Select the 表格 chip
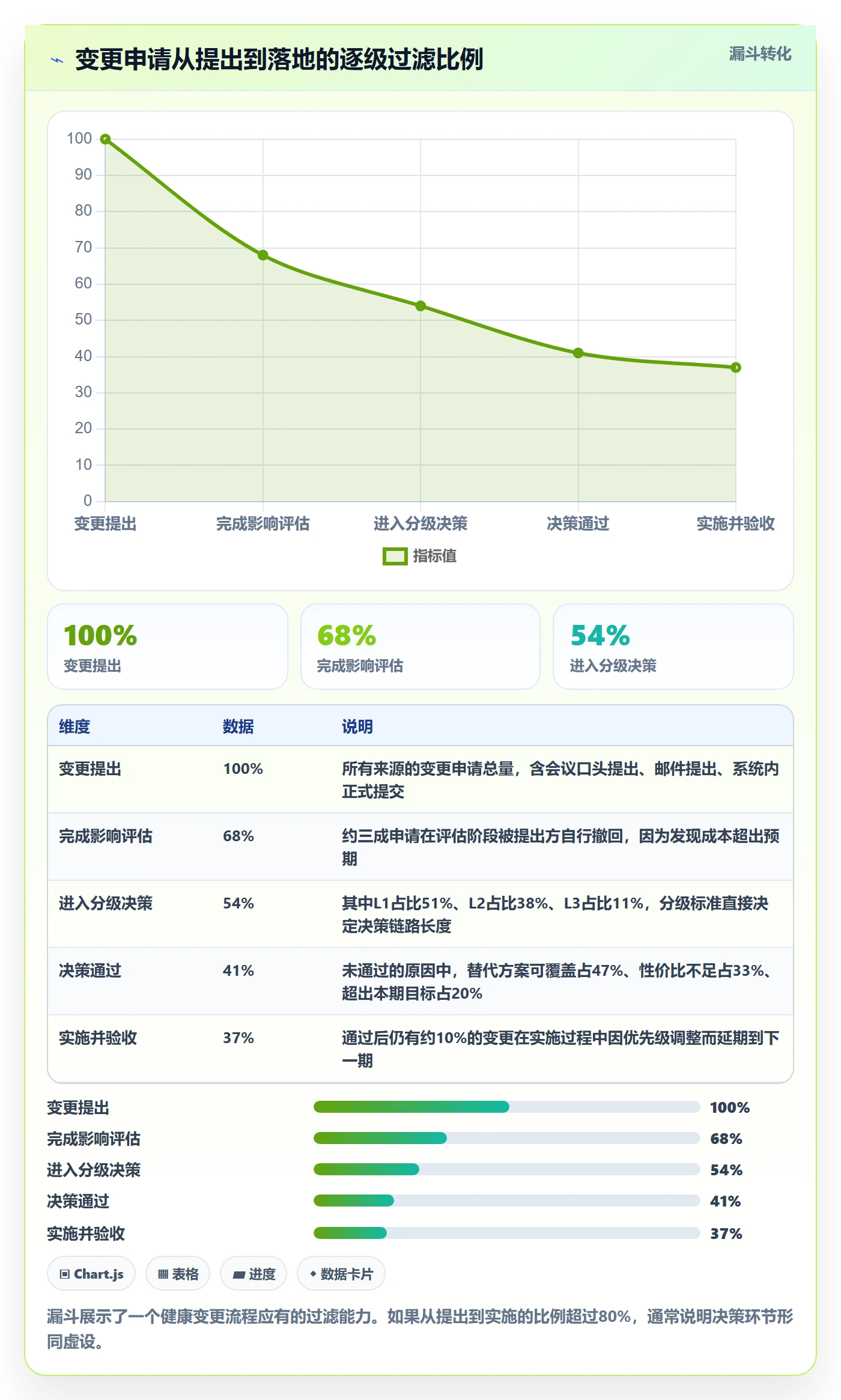Viewport: 841px width, 1400px height. click(x=178, y=1274)
